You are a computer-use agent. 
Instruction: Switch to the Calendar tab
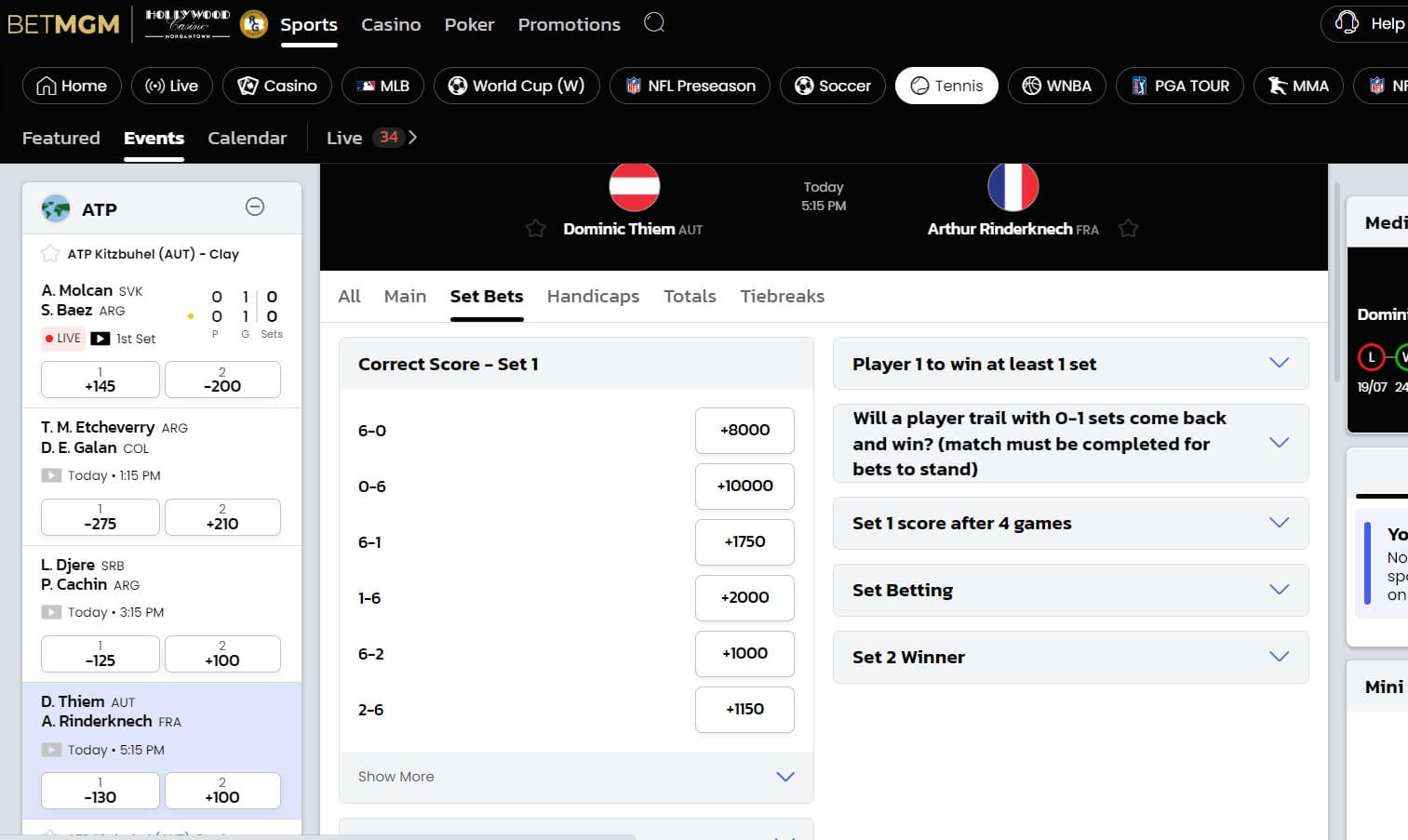247,138
